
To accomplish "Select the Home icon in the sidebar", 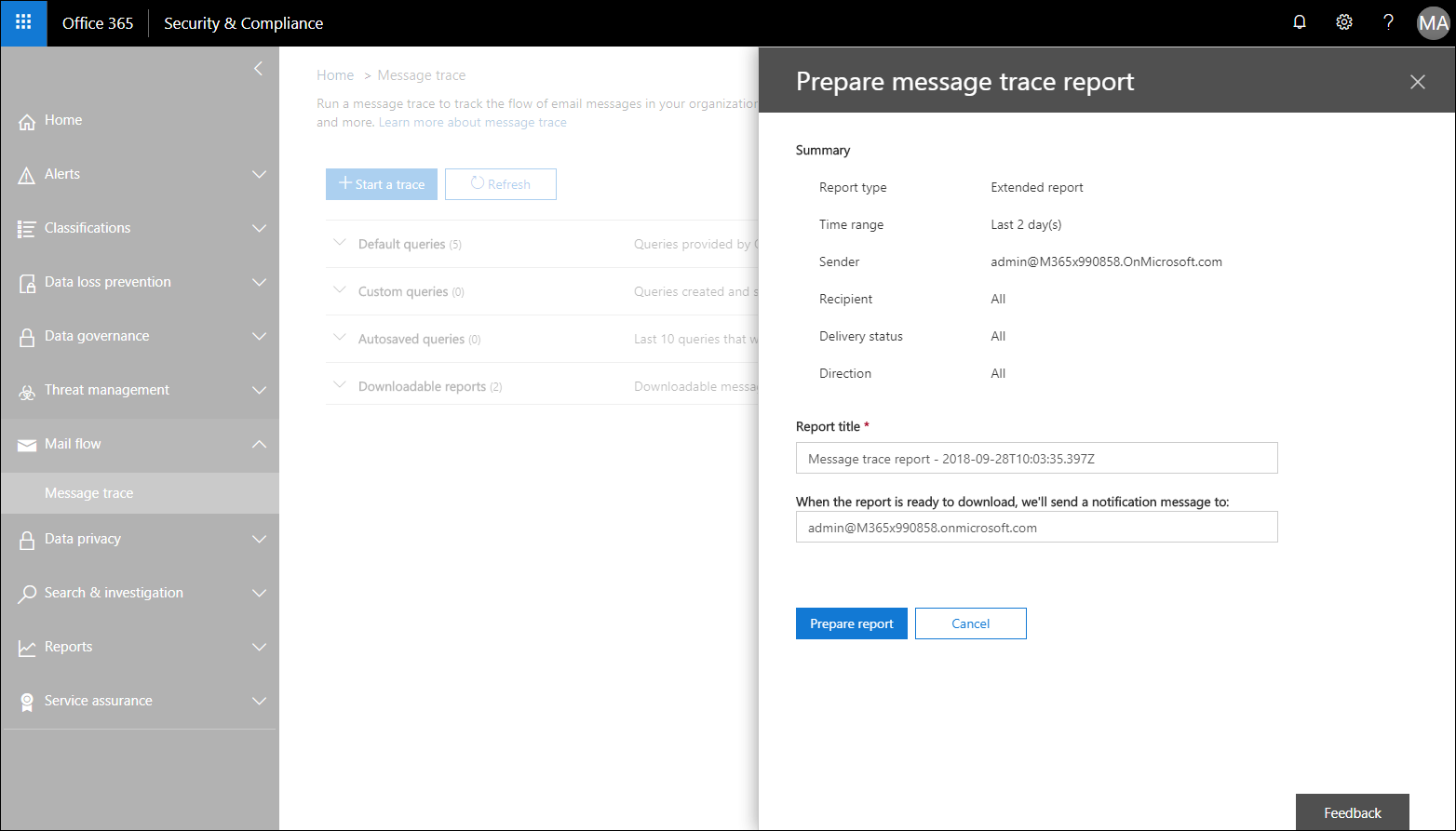I will pos(26,120).
